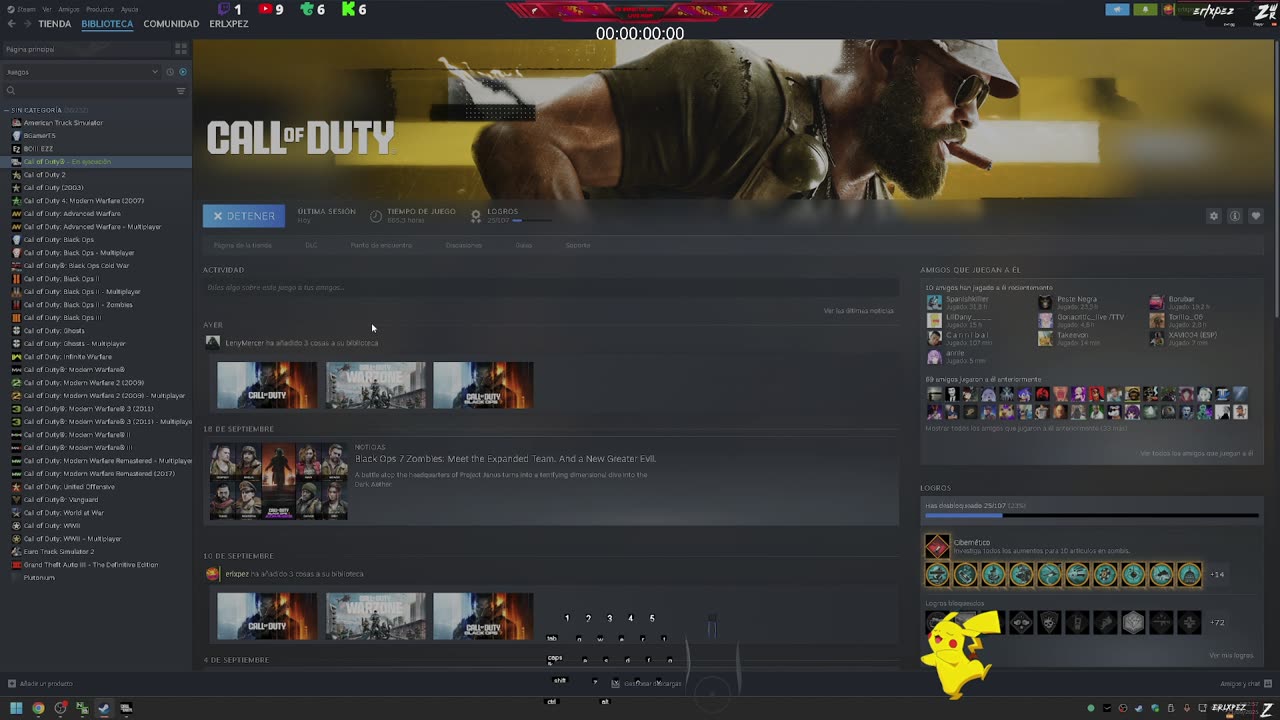1280x720 pixels.
Task: Open the Discusiones link
Action: tap(463, 245)
